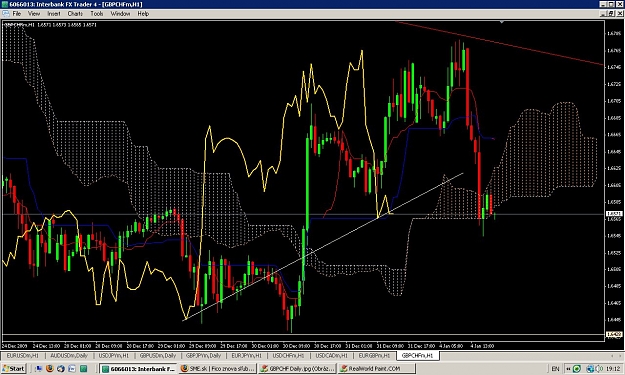Switch to the GBPJPYm,Daily chart tab

pyautogui.click(x=203, y=355)
